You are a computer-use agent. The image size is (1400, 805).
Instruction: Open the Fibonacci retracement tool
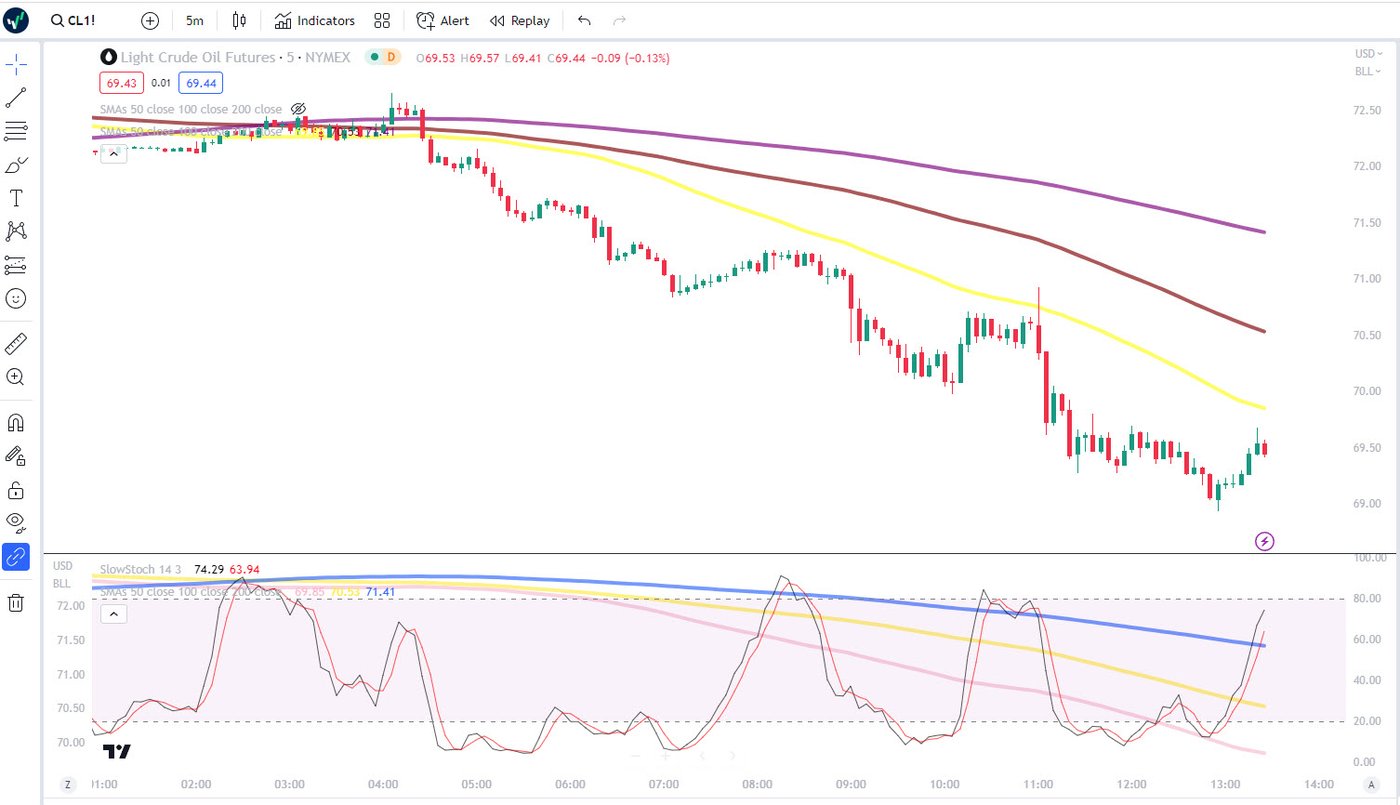(x=16, y=131)
